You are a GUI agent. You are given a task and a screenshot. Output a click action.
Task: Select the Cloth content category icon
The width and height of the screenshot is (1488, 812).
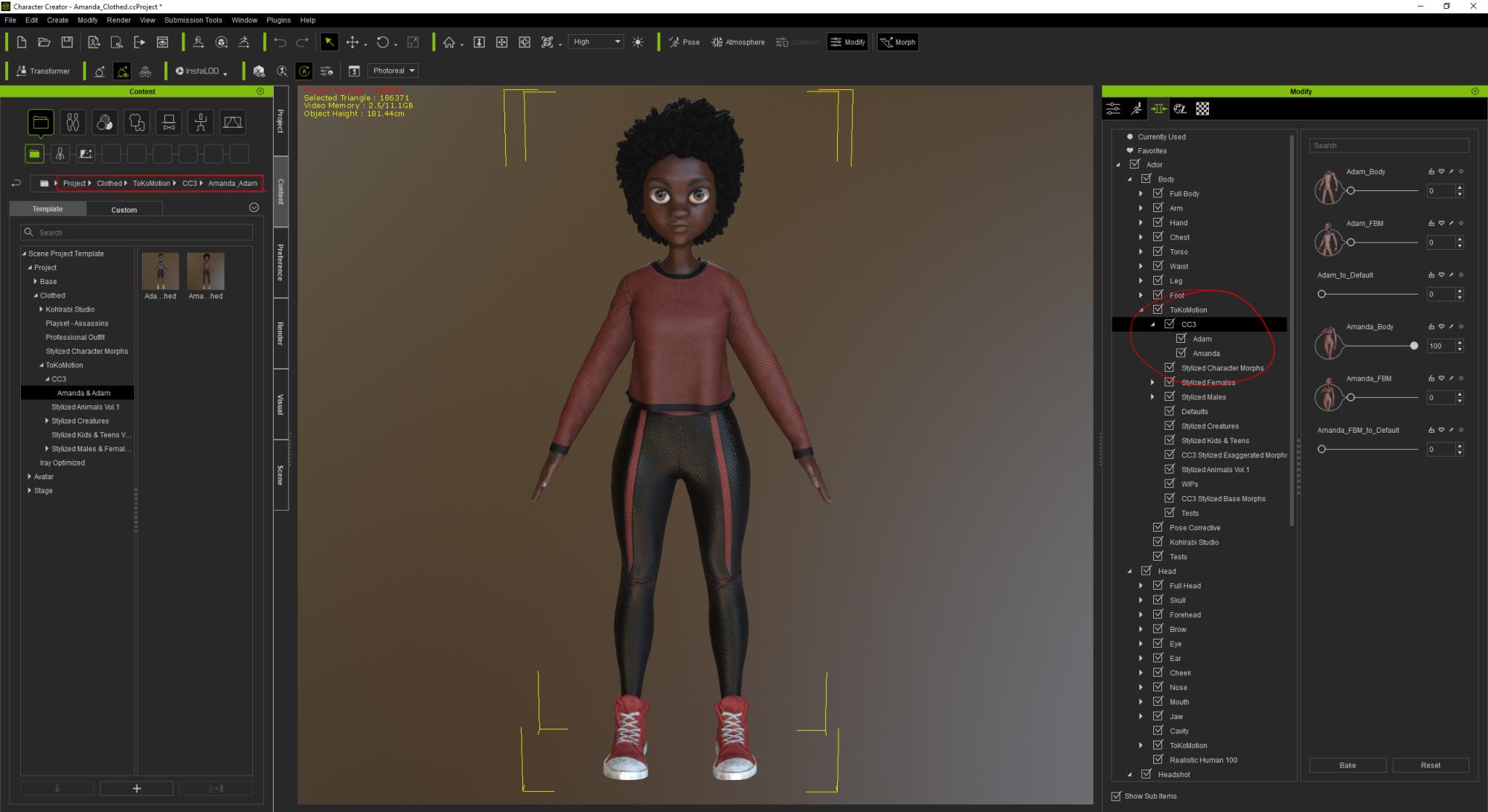click(x=137, y=122)
